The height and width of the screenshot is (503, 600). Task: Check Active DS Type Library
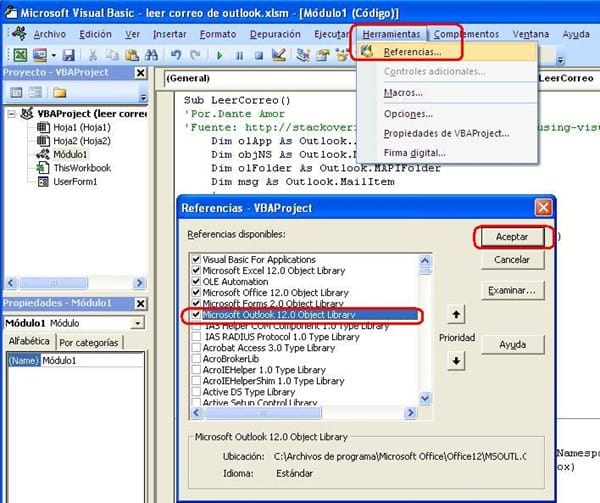tap(196, 392)
